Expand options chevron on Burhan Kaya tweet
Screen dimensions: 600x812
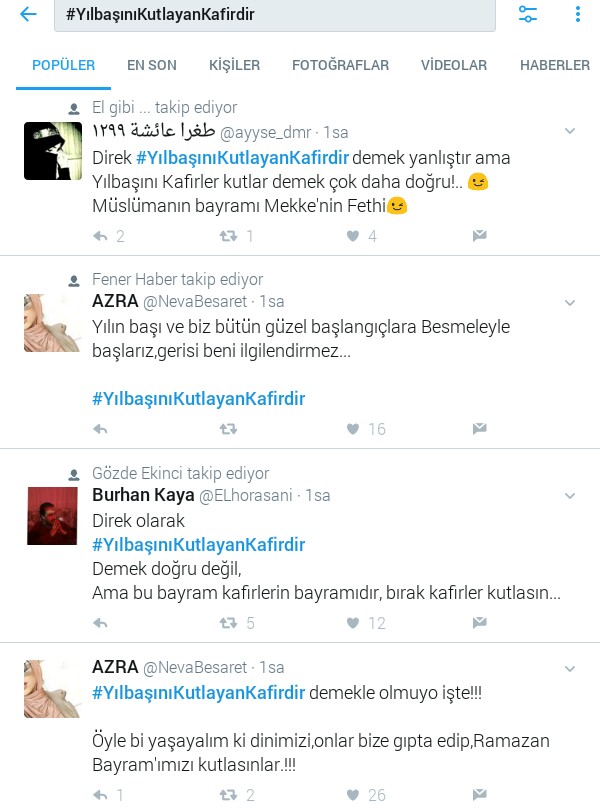point(570,496)
